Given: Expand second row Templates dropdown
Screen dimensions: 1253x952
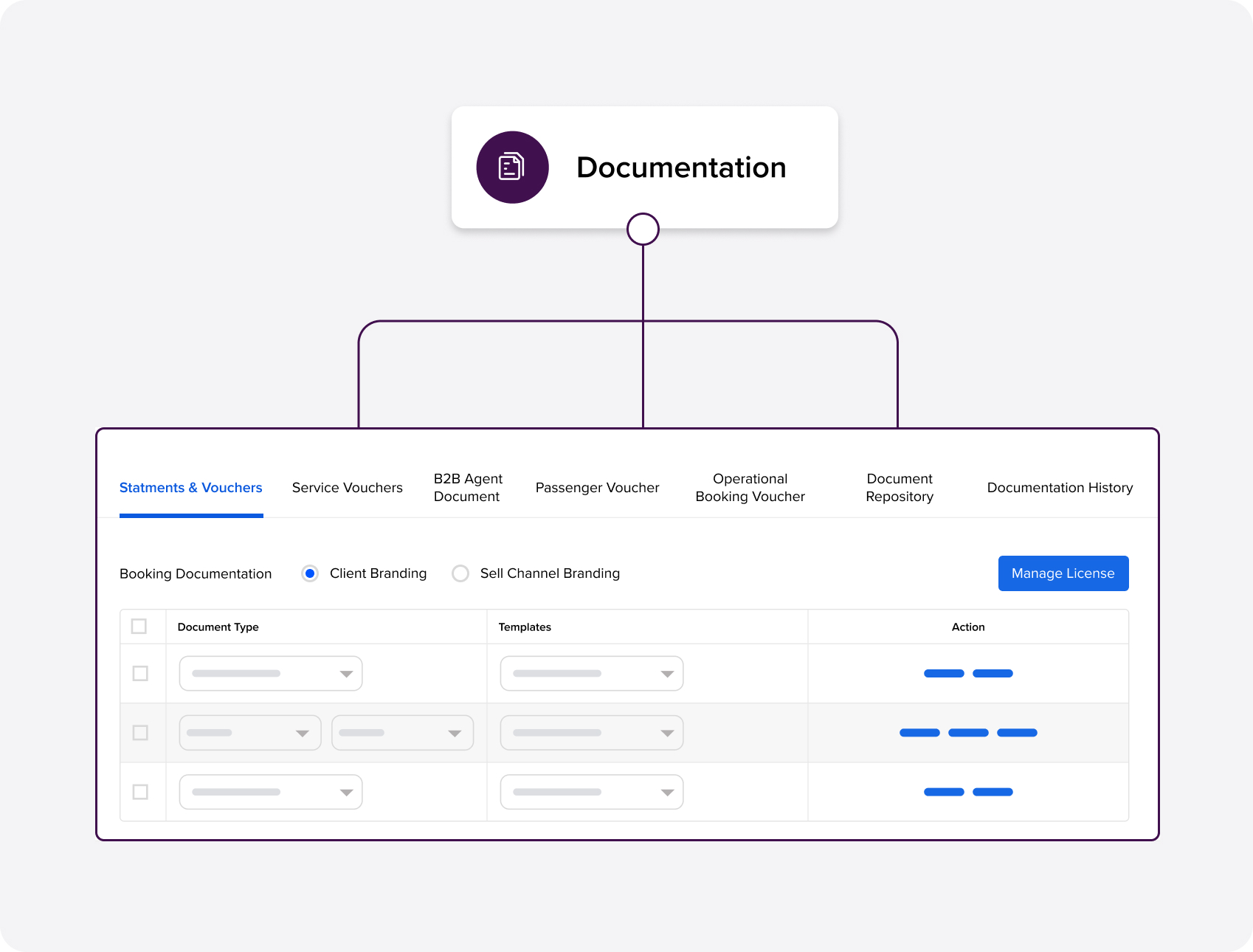Looking at the screenshot, I should 592,733.
